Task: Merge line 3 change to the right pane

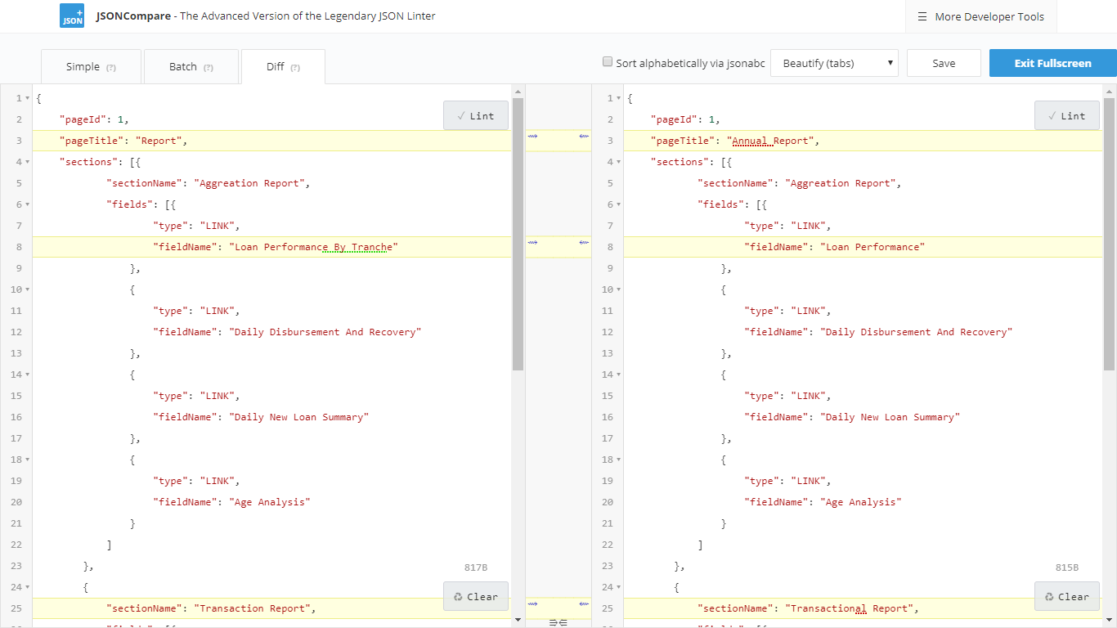Action: point(533,136)
